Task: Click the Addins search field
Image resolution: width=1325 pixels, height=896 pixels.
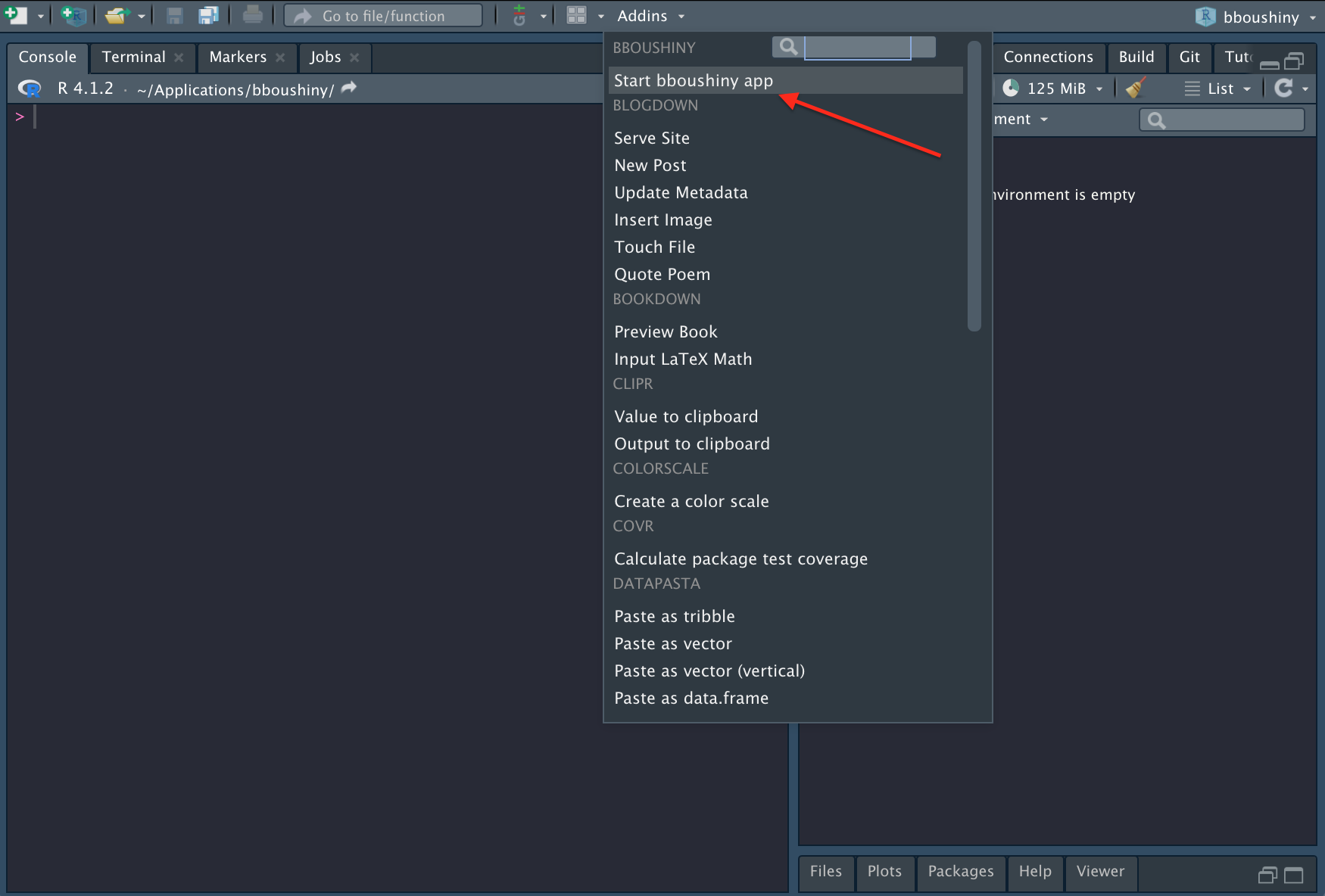Action: click(x=857, y=47)
